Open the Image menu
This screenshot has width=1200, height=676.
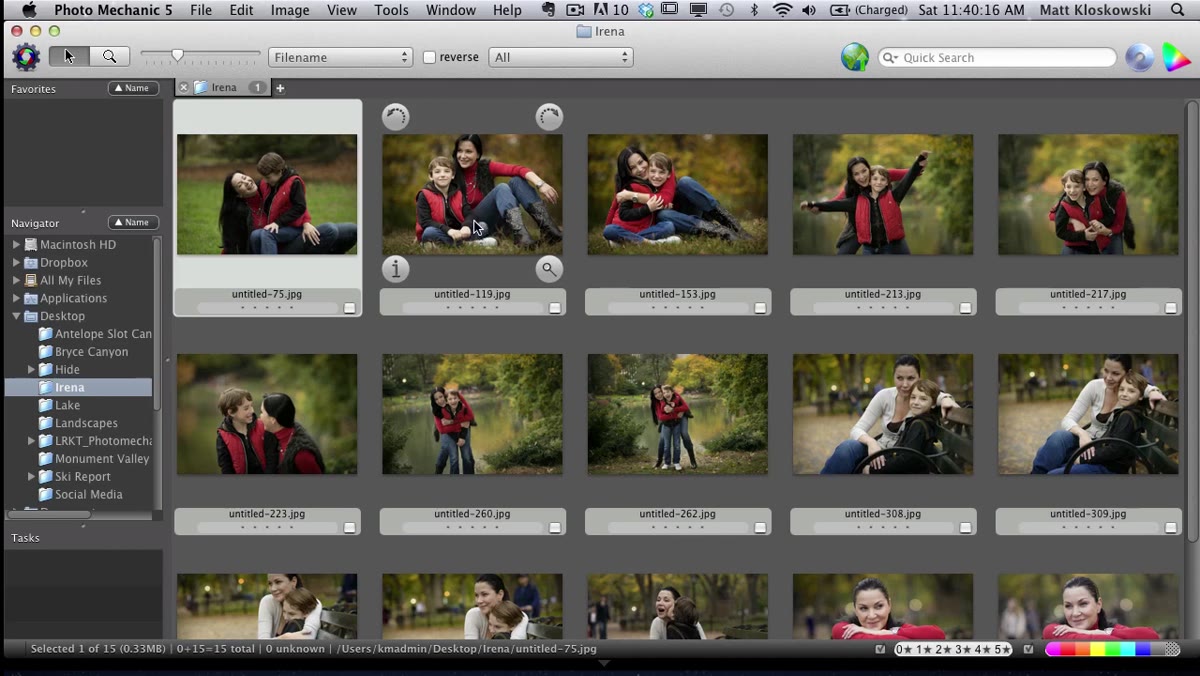click(x=290, y=10)
